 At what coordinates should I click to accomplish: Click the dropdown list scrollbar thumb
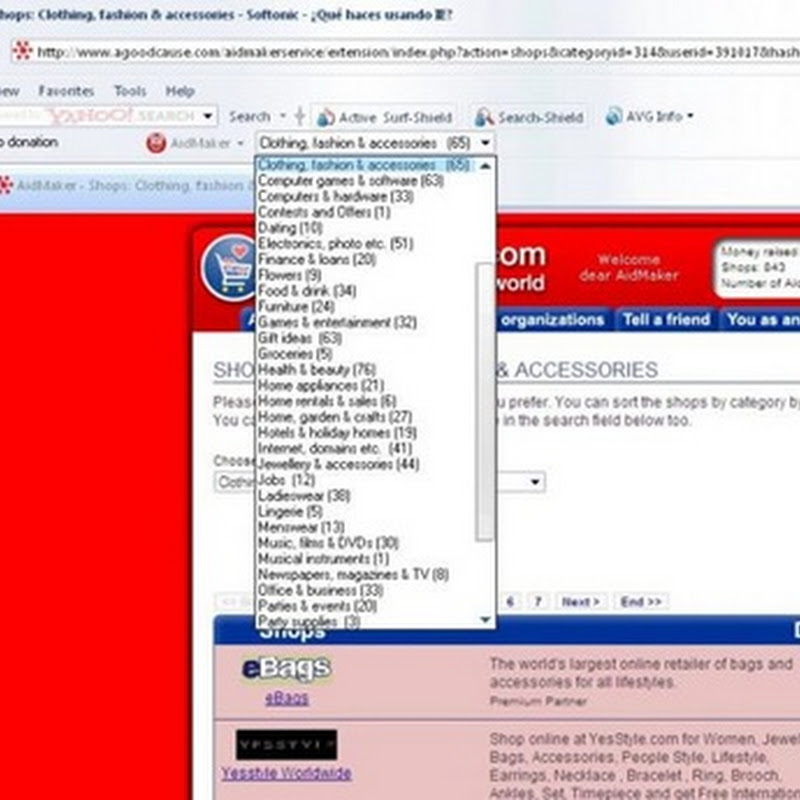click(485, 402)
